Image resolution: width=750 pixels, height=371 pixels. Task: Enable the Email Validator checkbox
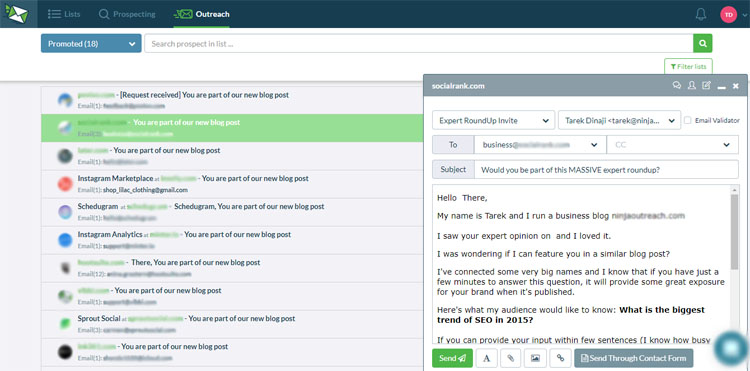687,120
